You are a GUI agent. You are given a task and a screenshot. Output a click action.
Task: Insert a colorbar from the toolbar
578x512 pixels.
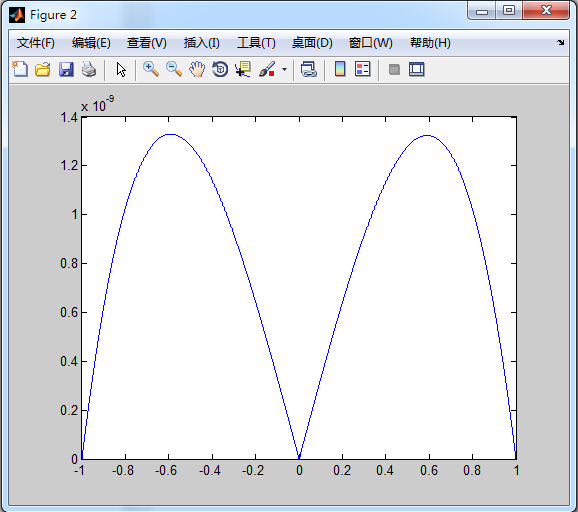coord(340,69)
